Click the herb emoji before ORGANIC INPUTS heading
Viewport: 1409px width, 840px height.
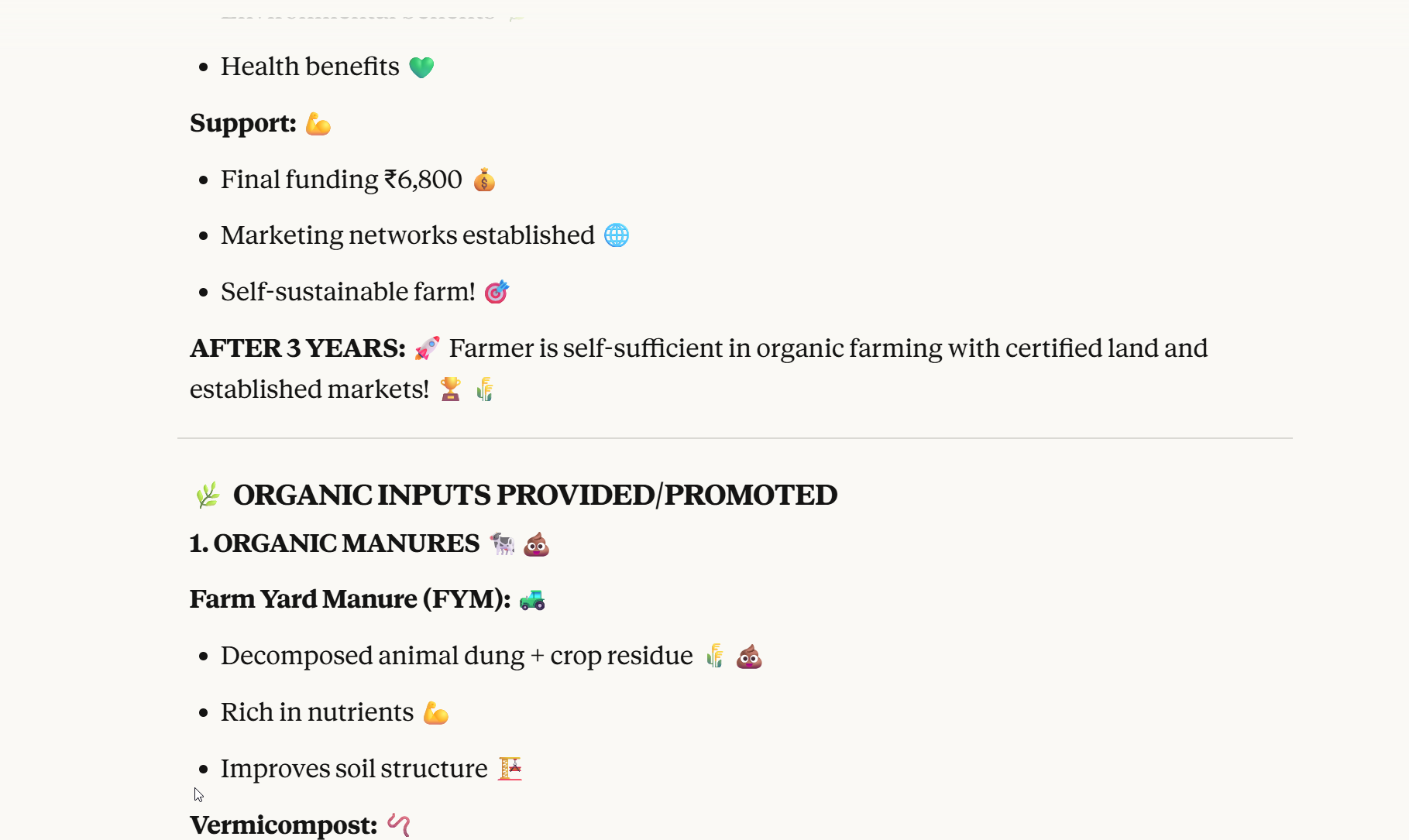click(207, 495)
